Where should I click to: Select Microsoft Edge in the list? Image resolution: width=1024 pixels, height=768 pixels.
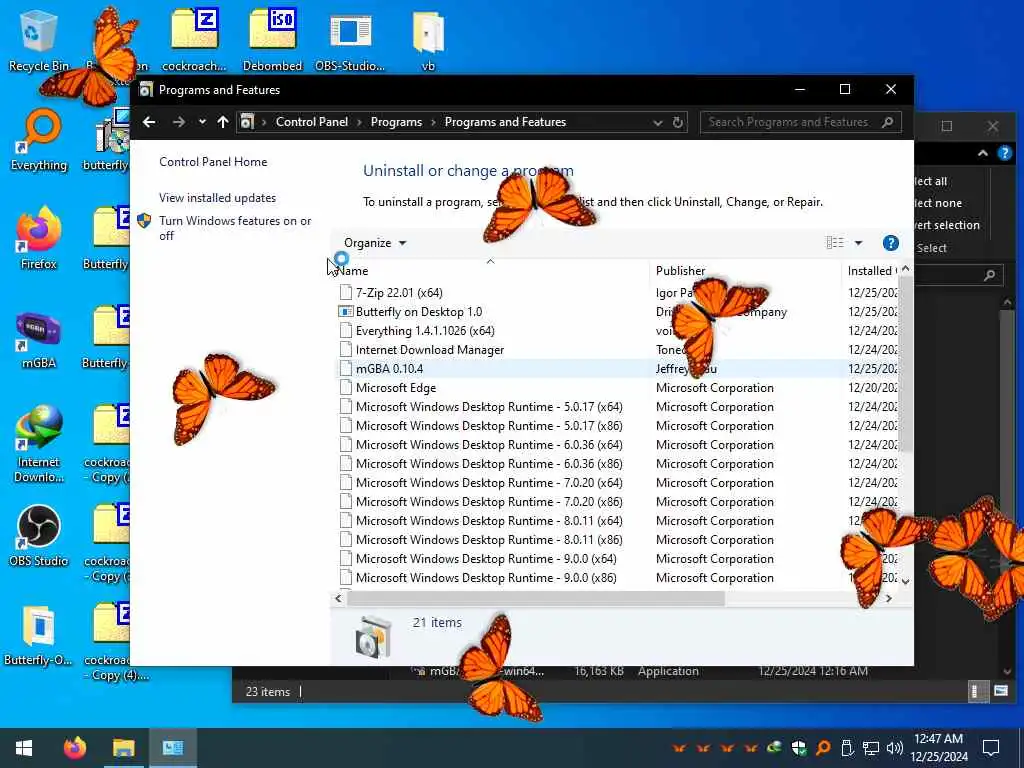tap(396, 387)
